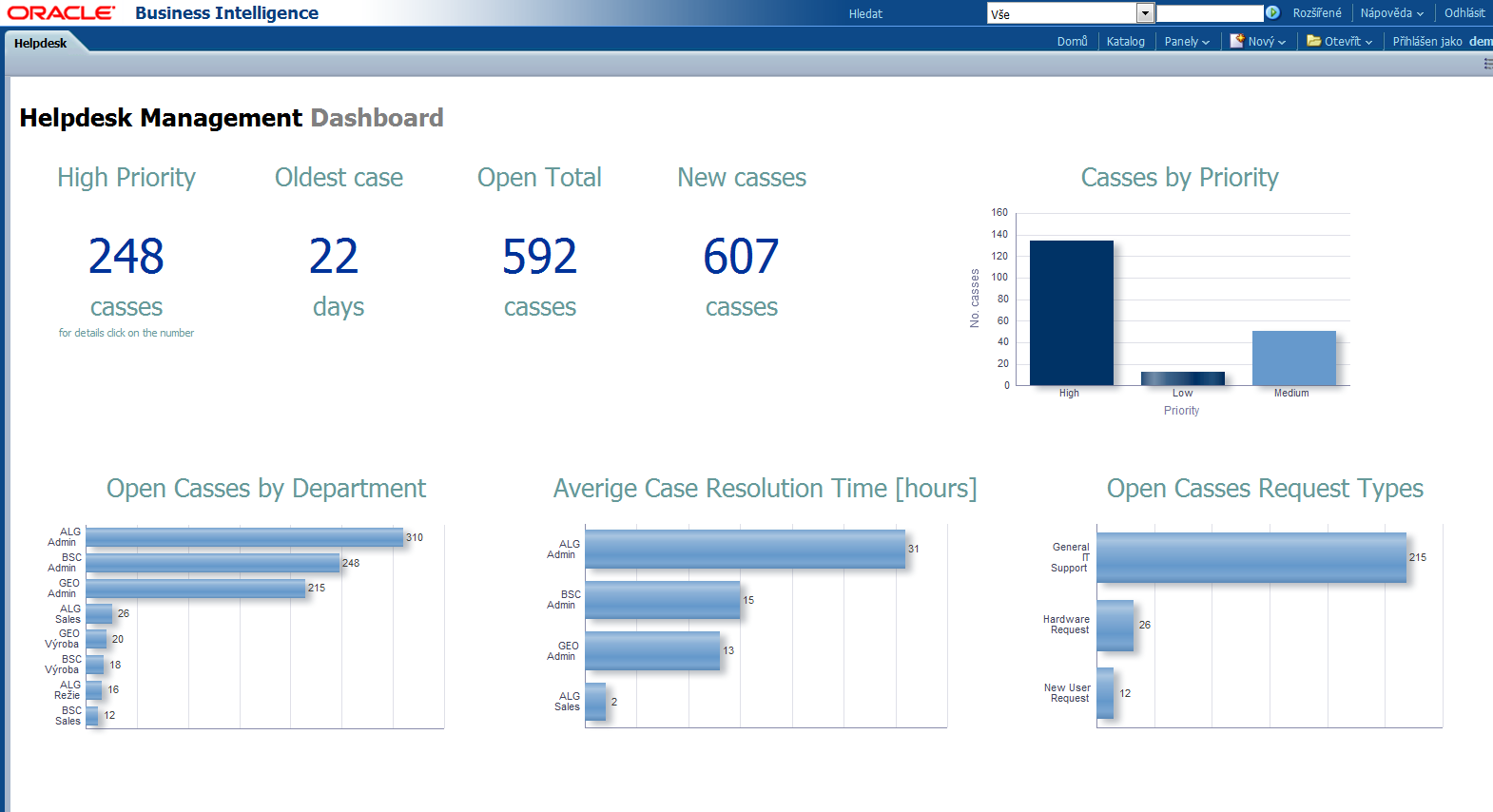Click the ALG Admin 31 hours bar
1493x812 pixels.
(745, 550)
